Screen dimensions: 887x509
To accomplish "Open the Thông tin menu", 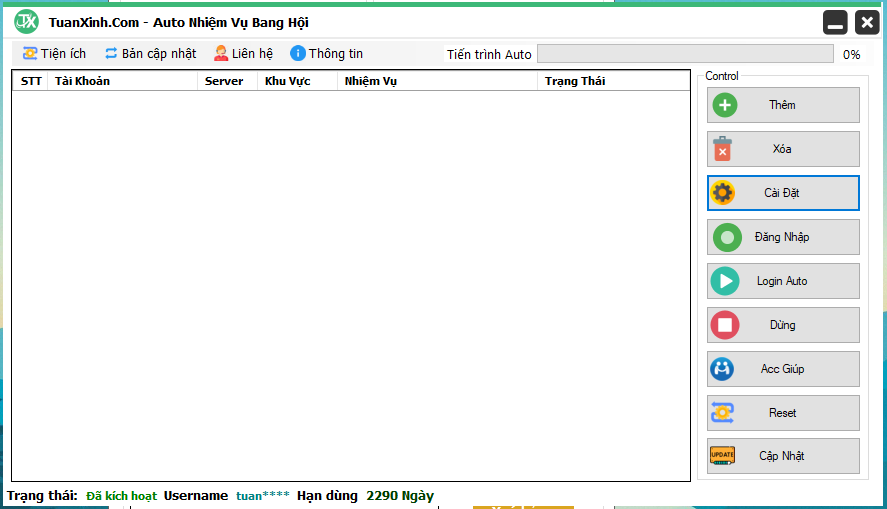I will (327, 54).
